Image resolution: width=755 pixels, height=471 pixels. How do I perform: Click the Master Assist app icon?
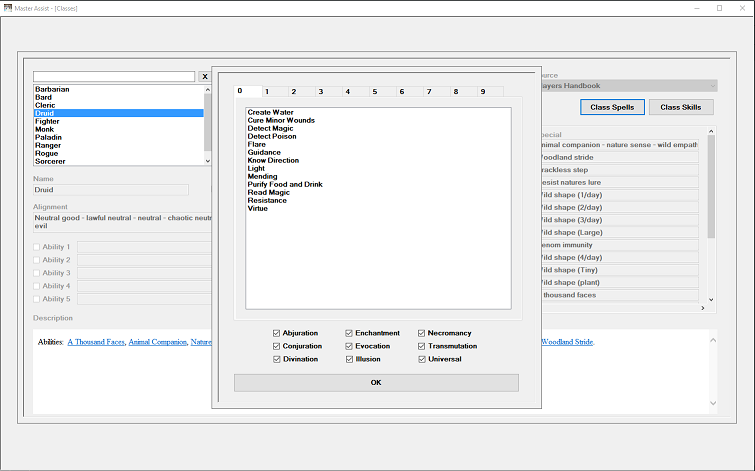point(8,8)
